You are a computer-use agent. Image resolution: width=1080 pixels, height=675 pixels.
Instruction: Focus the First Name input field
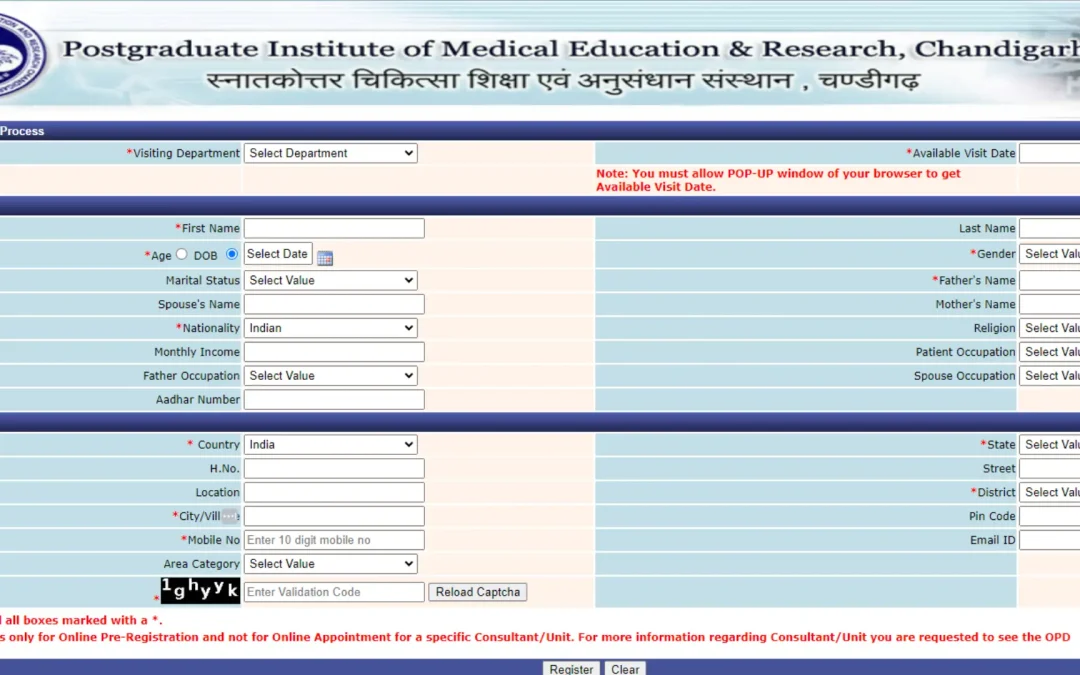[x=334, y=228]
